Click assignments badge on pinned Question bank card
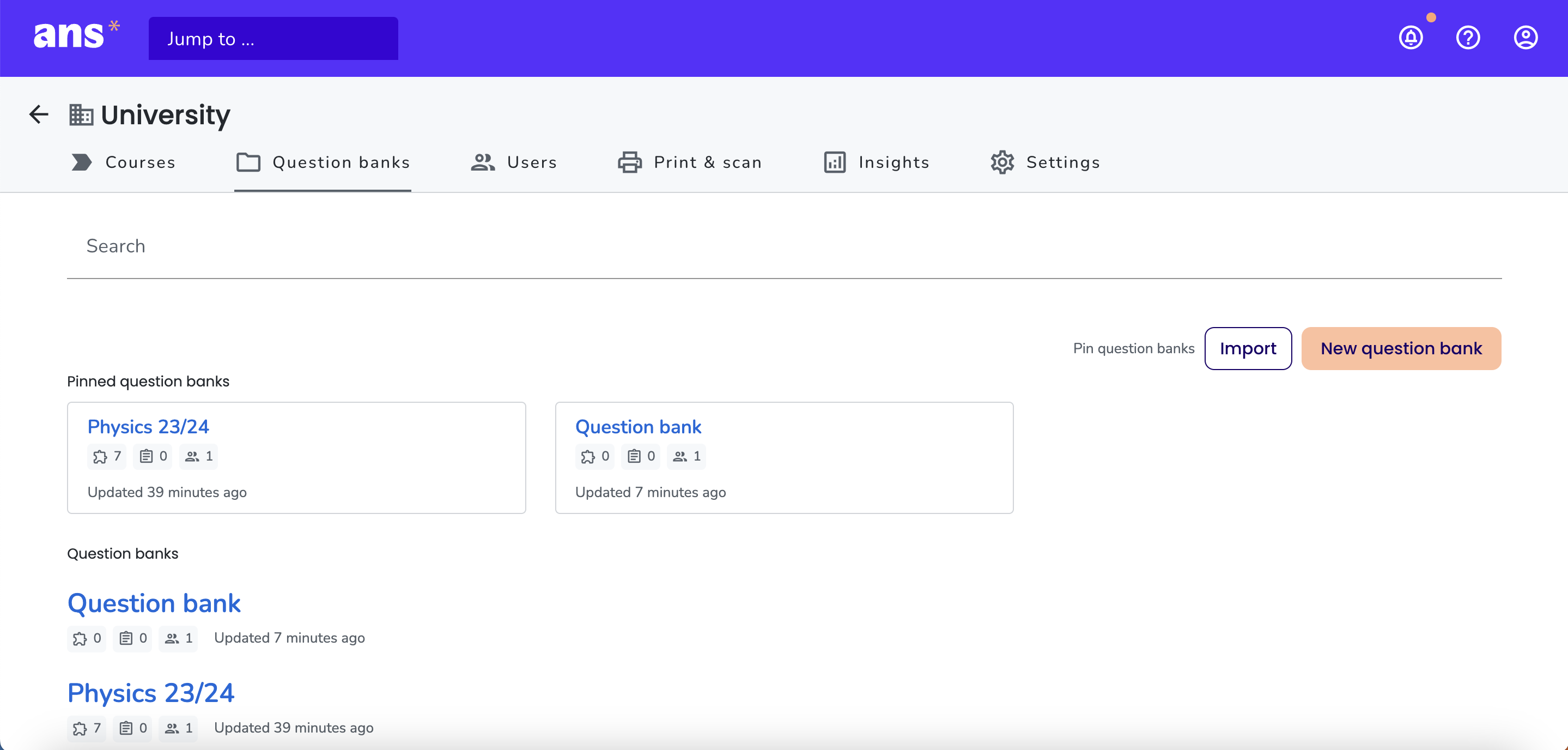Image resolution: width=1568 pixels, height=750 pixels. click(641, 457)
